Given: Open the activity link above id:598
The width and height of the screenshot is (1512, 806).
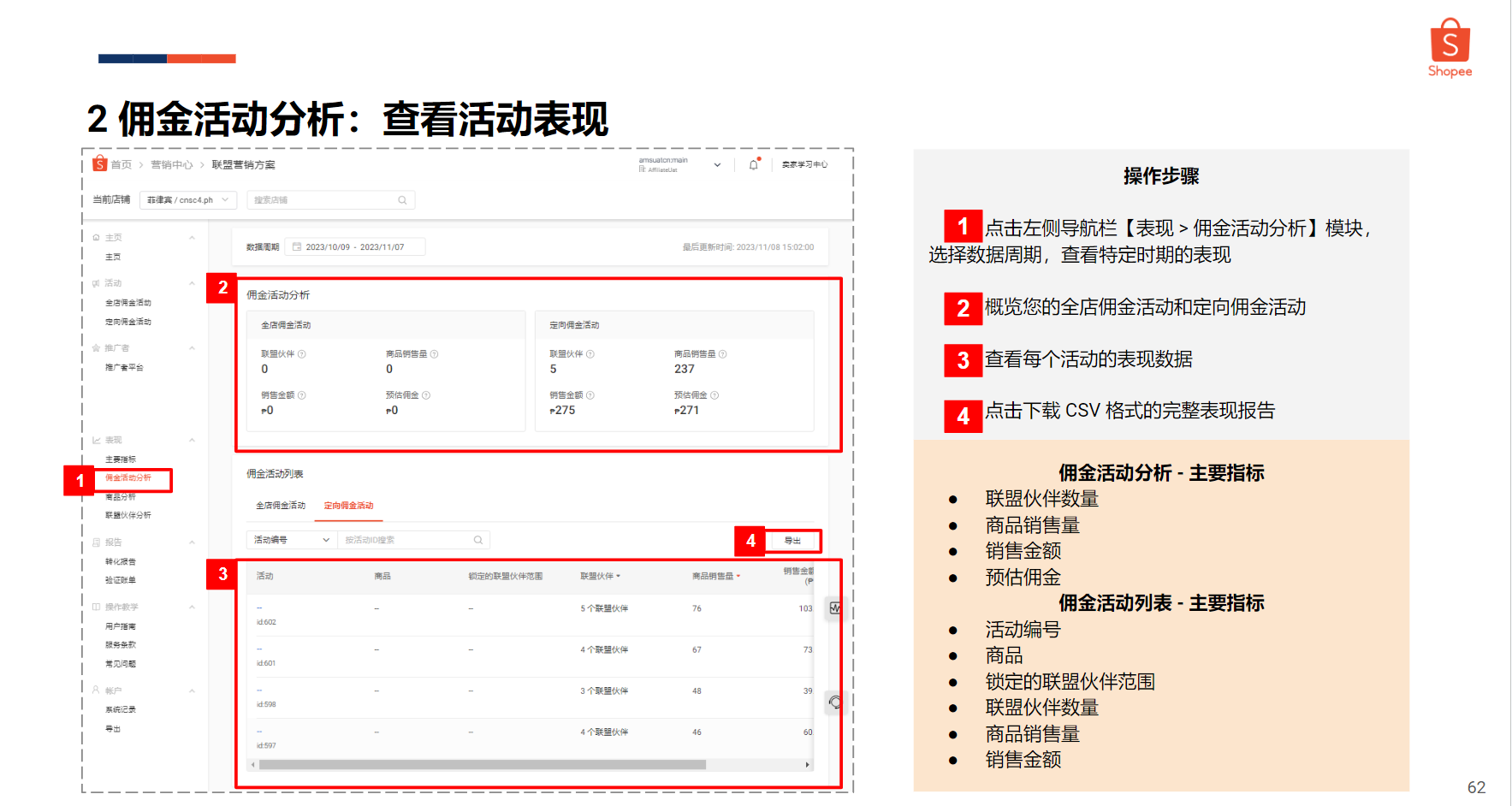Looking at the screenshot, I should point(259,690).
